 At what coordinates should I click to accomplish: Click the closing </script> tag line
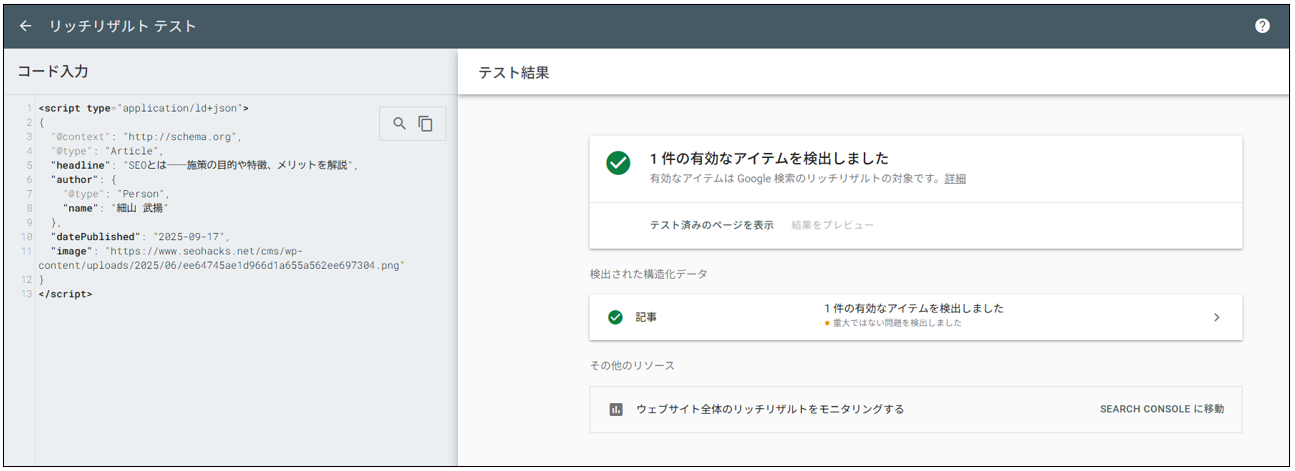coord(65,295)
